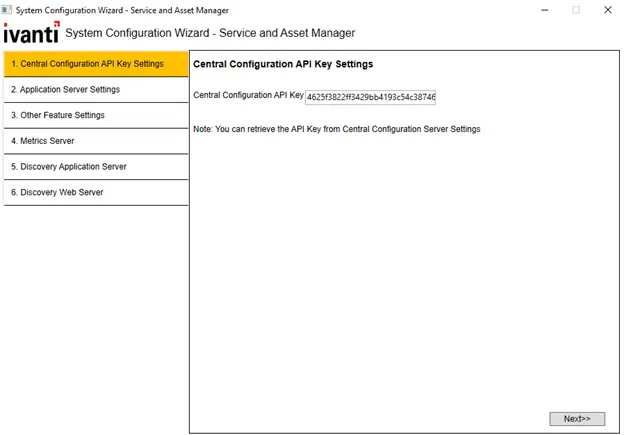The image size is (624, 435).
Task: Open Discovery Application Server step
Action: [x=96, y=167]
